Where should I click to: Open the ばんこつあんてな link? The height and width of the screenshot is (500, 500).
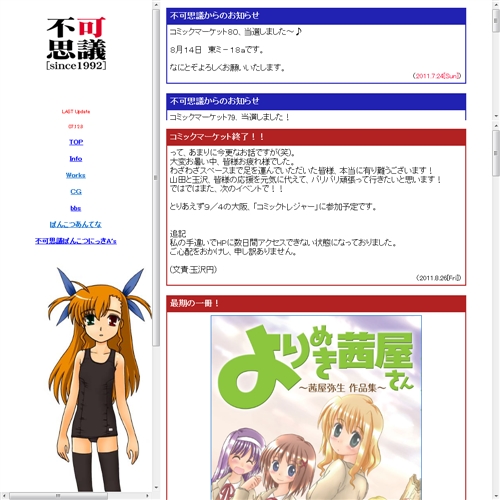(x=76, y=224)
